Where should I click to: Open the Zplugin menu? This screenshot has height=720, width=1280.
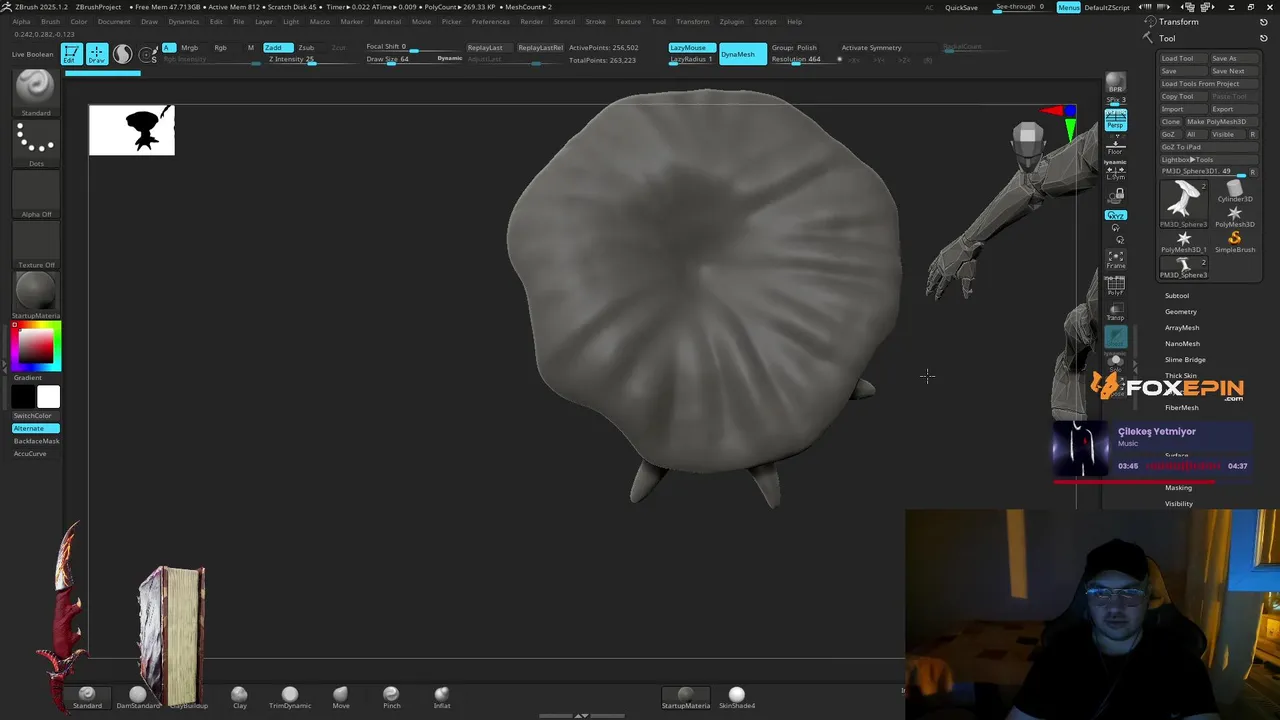click(731, 21)
